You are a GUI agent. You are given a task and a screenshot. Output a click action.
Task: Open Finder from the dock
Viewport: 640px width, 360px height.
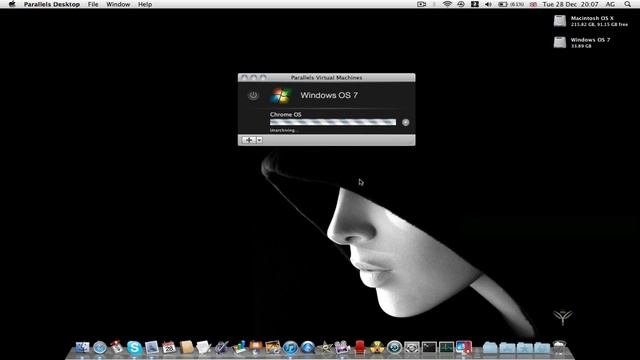(x=82, y=347)
